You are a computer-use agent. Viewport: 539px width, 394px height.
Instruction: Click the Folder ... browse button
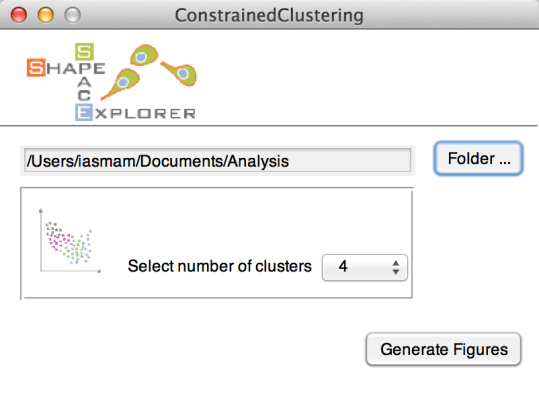click(478, 158)
